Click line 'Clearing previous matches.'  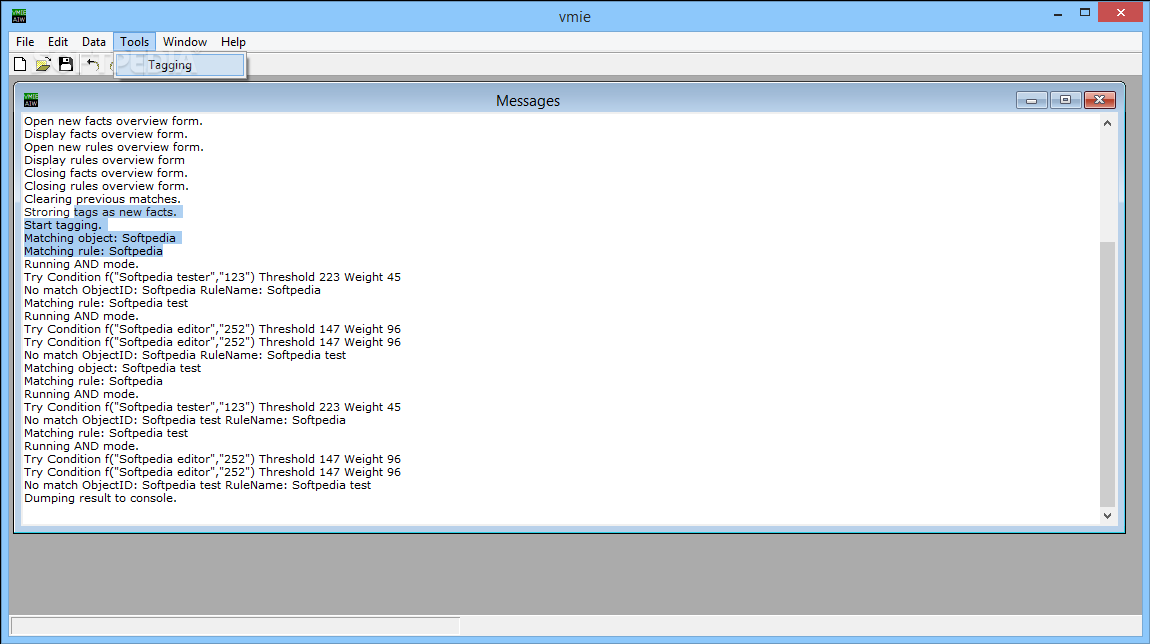click(102, 200)
